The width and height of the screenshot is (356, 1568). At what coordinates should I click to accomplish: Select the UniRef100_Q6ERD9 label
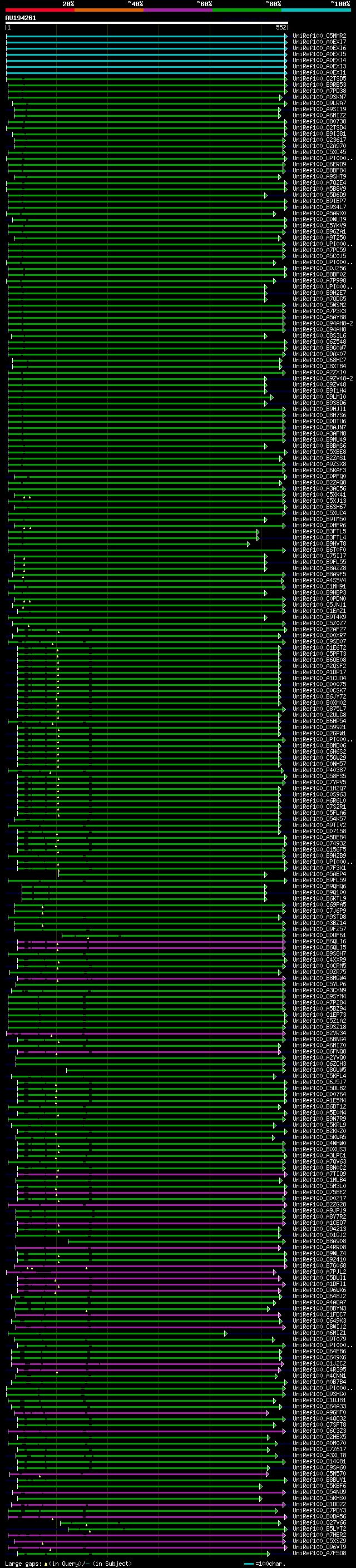click(x=319, y=164)
